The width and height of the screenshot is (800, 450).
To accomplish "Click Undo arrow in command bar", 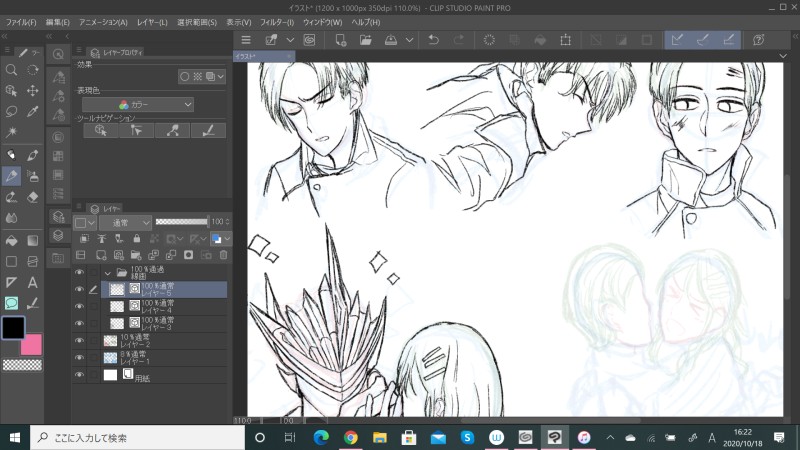I will pyautogui.click(x=434, y=40).
